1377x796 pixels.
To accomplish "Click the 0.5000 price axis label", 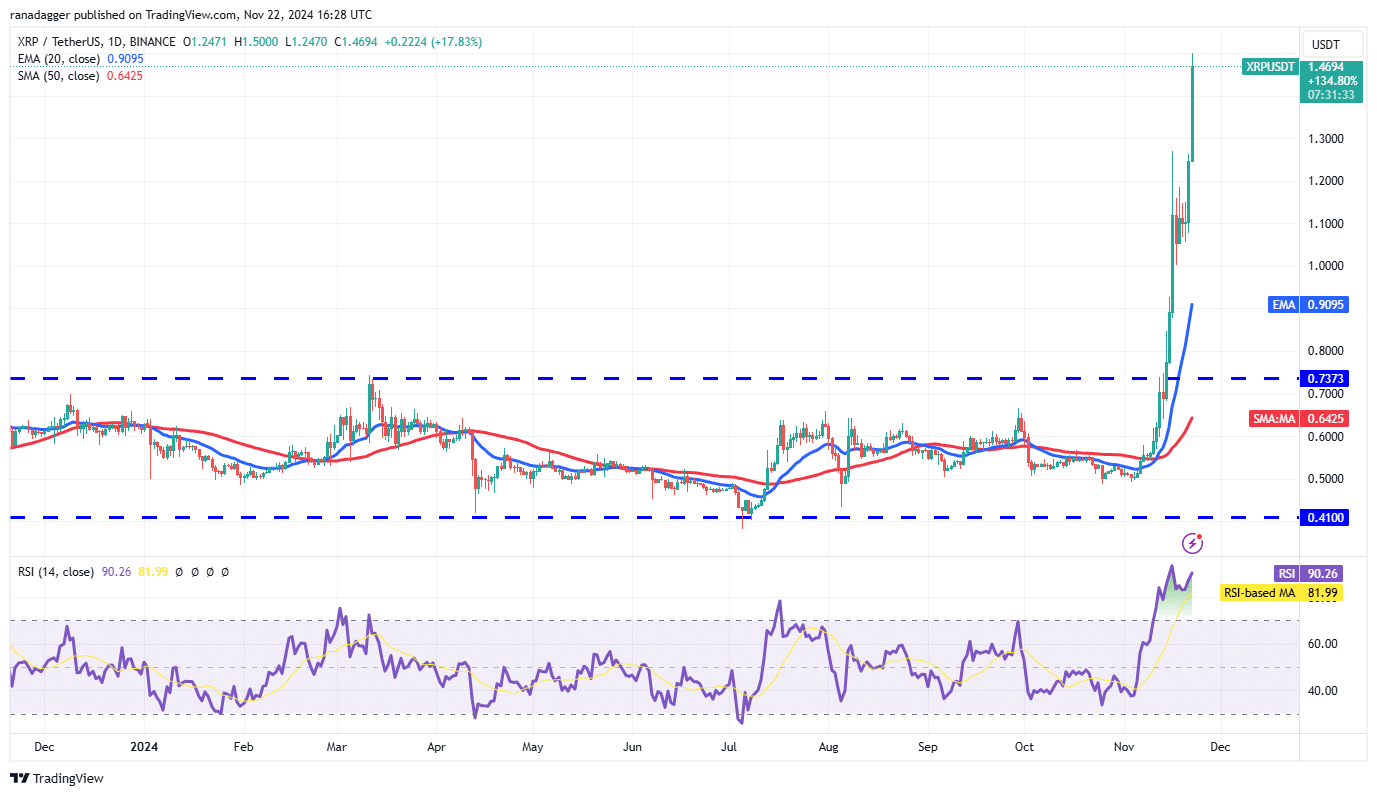I will [1326, 479].
